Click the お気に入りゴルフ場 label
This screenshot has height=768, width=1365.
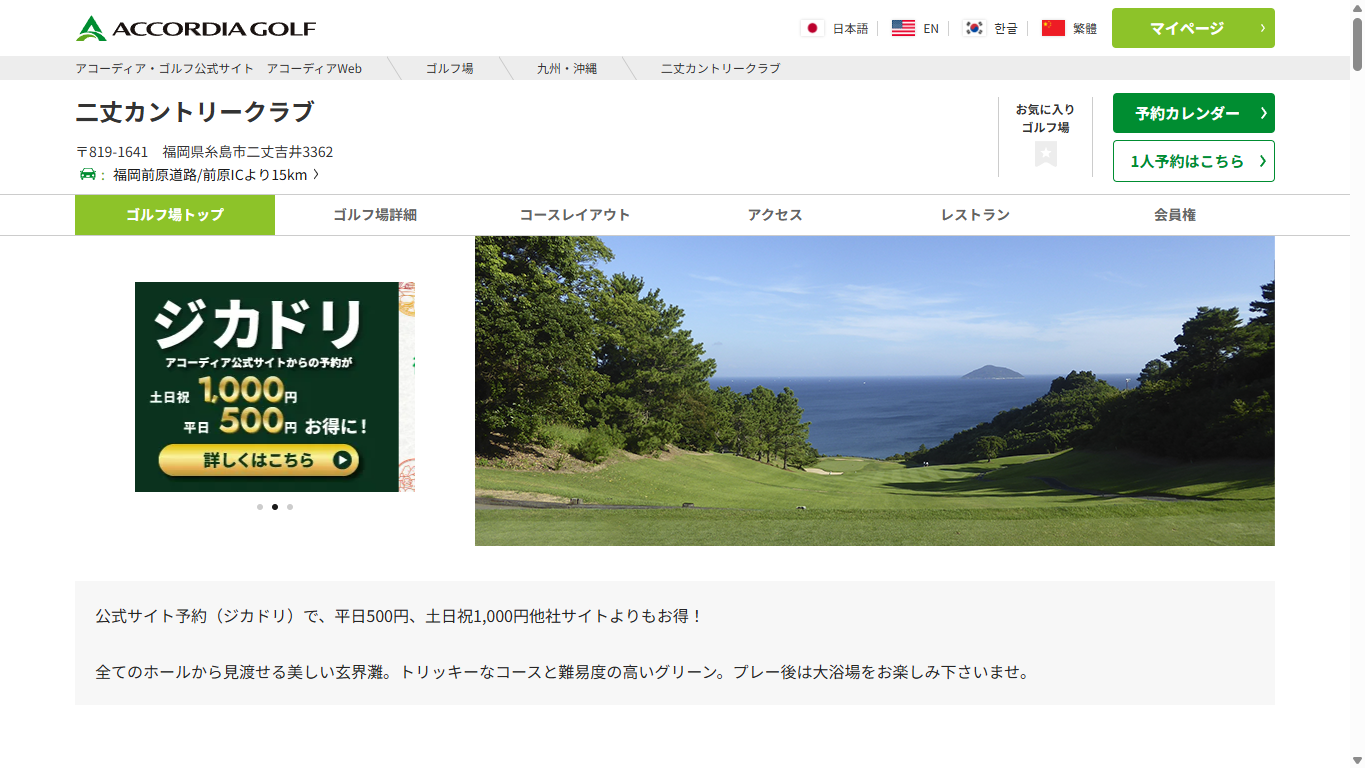1045,118
